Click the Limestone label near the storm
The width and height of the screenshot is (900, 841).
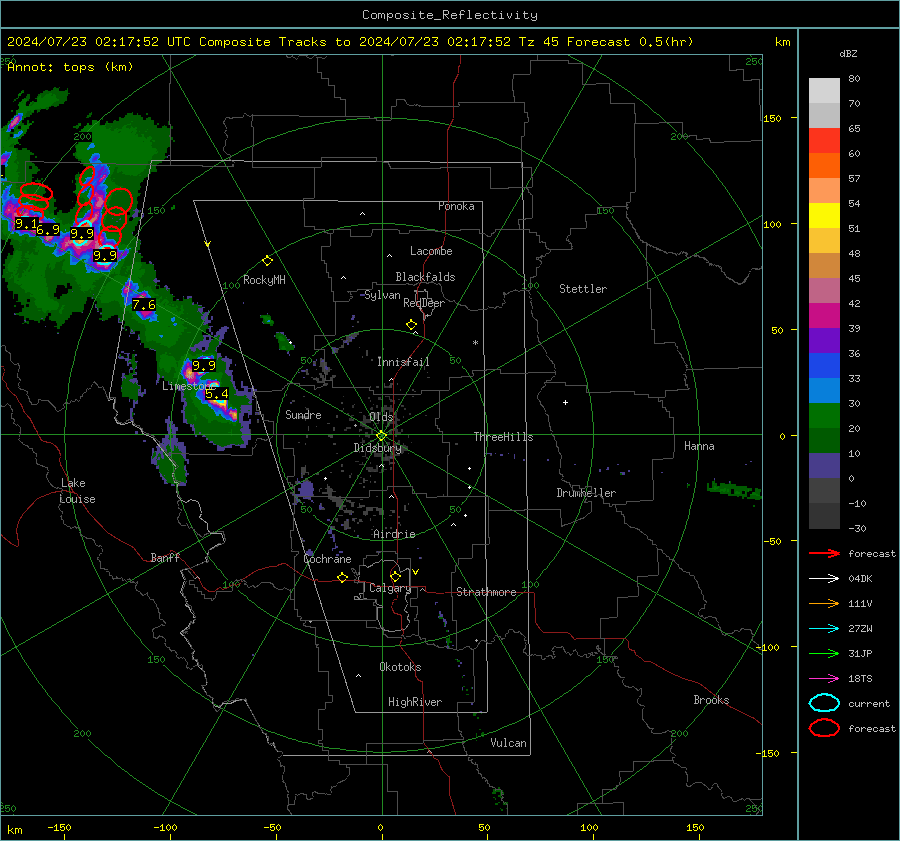(187, 386)
